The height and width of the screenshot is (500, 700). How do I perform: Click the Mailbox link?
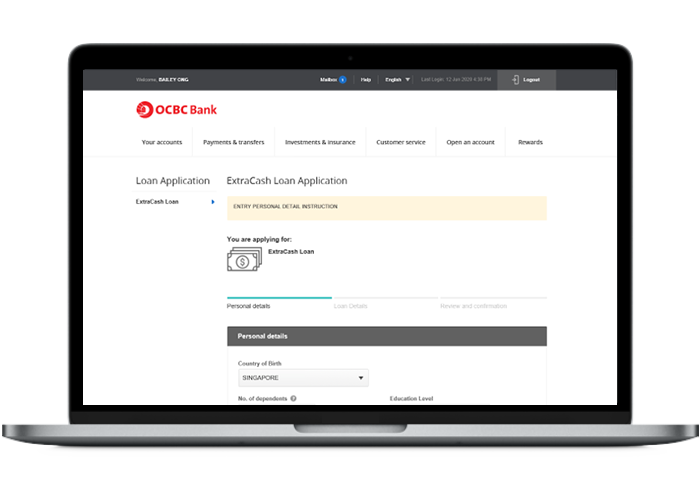(x=328, y=80)
